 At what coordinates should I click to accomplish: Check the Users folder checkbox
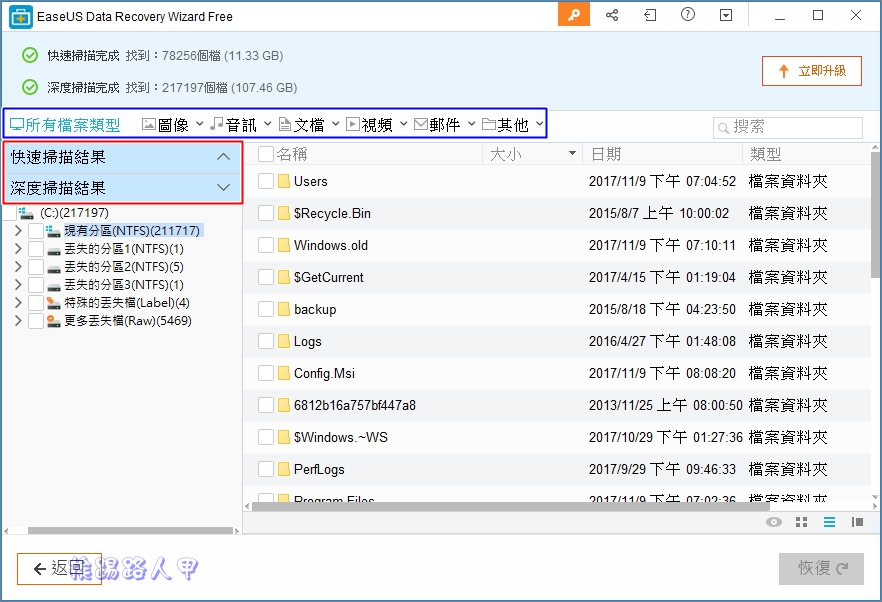click(x=266, y=181)
